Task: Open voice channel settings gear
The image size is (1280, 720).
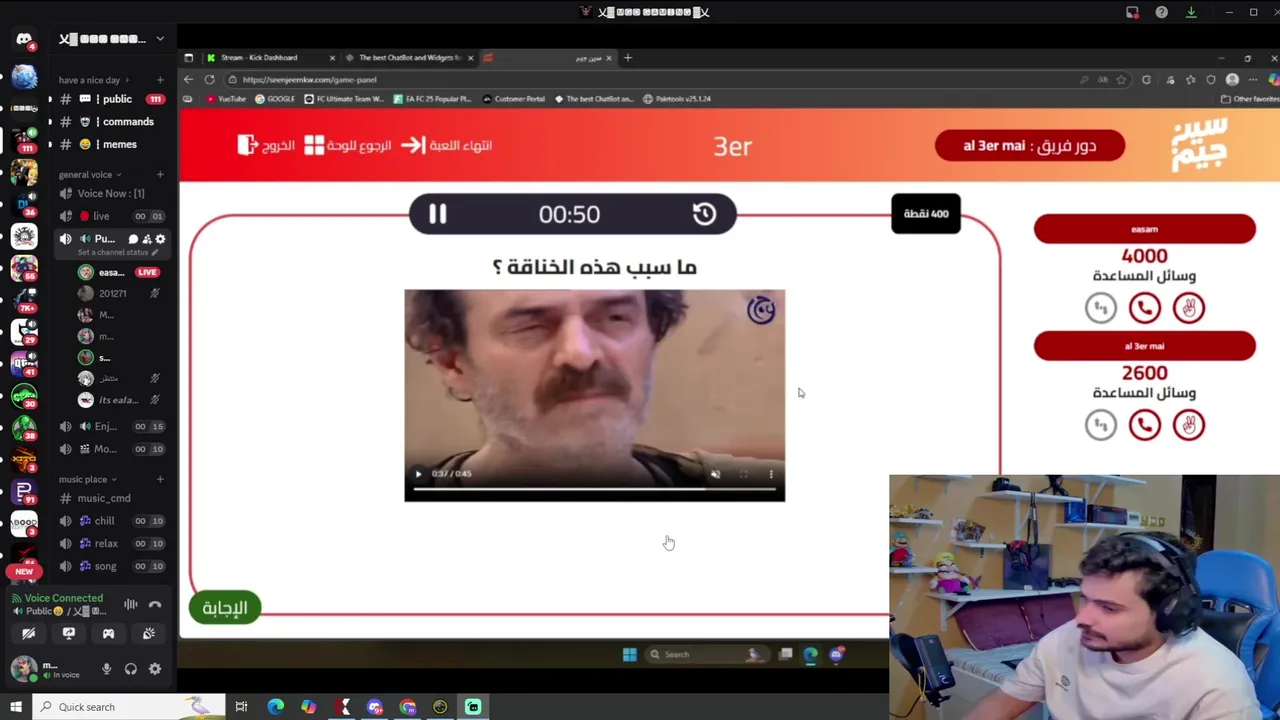Action: coord(160,239)
